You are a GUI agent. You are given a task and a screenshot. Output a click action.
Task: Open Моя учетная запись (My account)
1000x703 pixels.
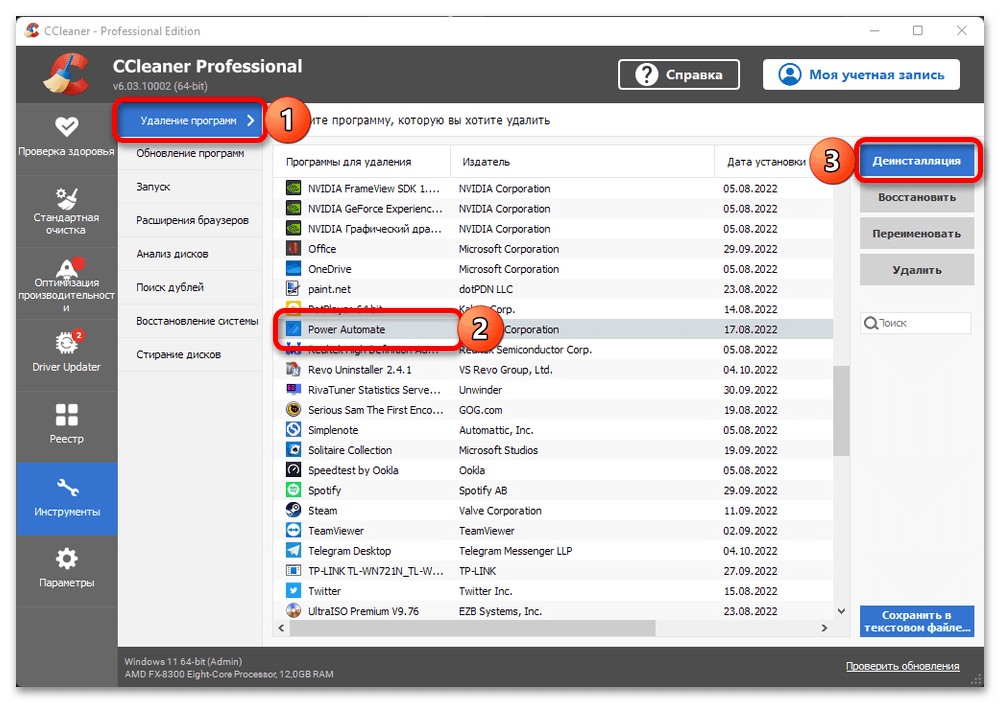pyautogui.click(x=861, y=75)
